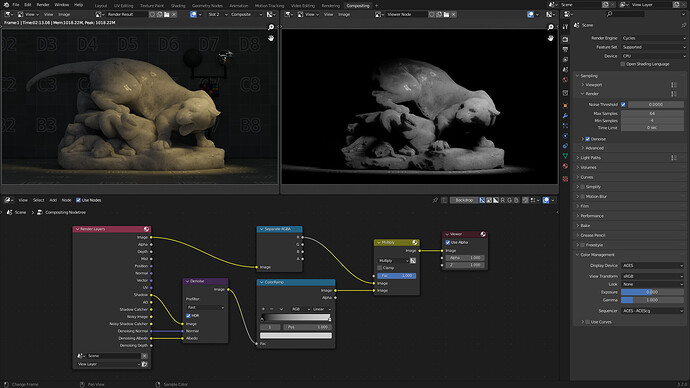Click the Backdrop button
Viewport: 690px width, 388px height.
[x=464, y=200]
